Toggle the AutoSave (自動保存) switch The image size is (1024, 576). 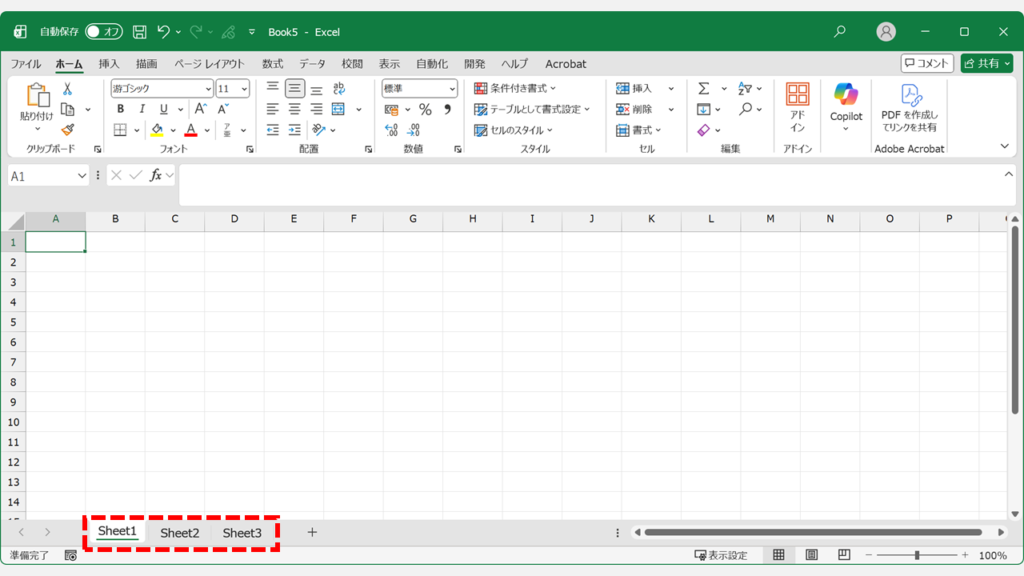(103, 32)
